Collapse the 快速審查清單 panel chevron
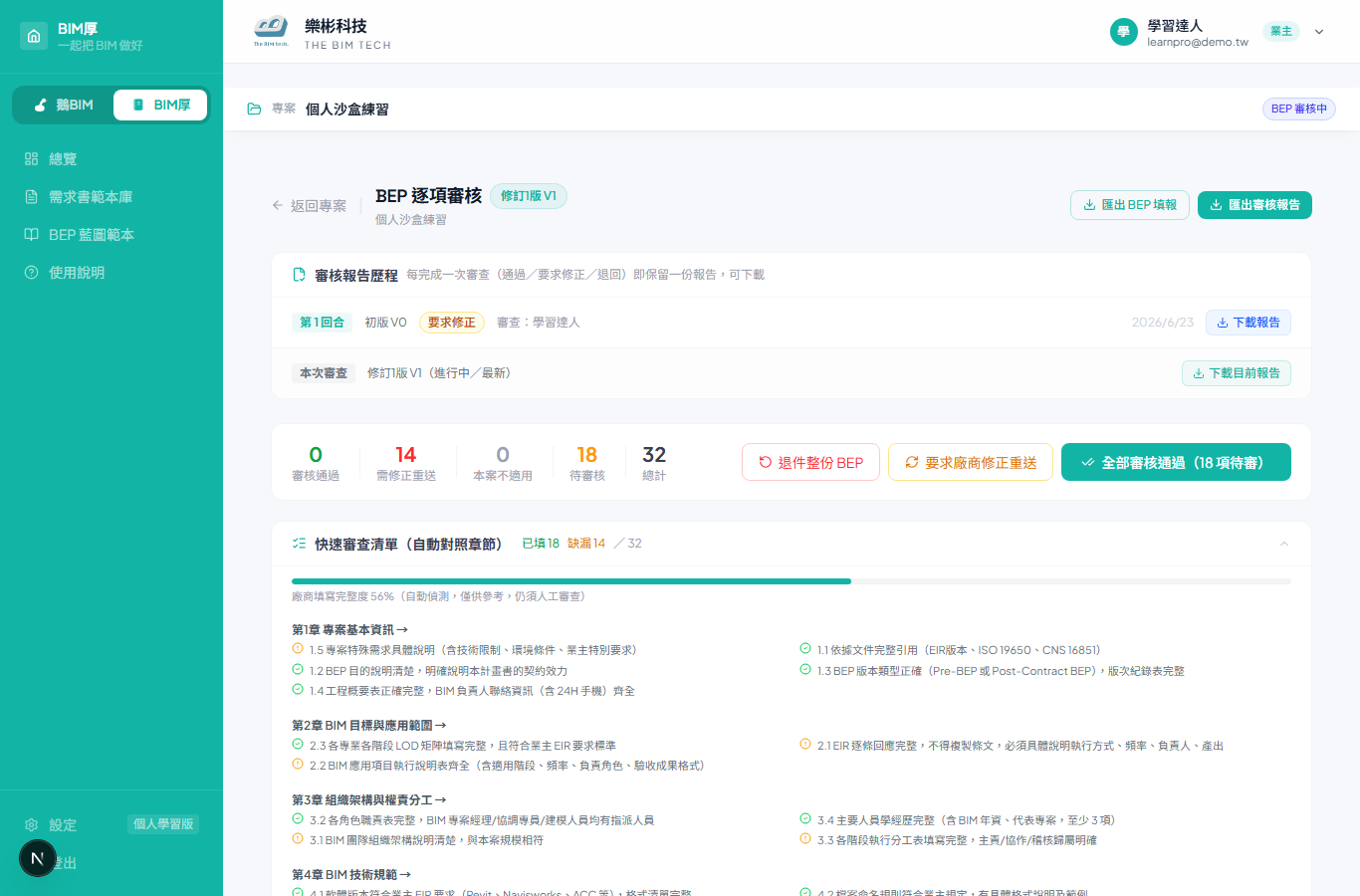Screen dimensions: 1360x896 pos(1284,544)
